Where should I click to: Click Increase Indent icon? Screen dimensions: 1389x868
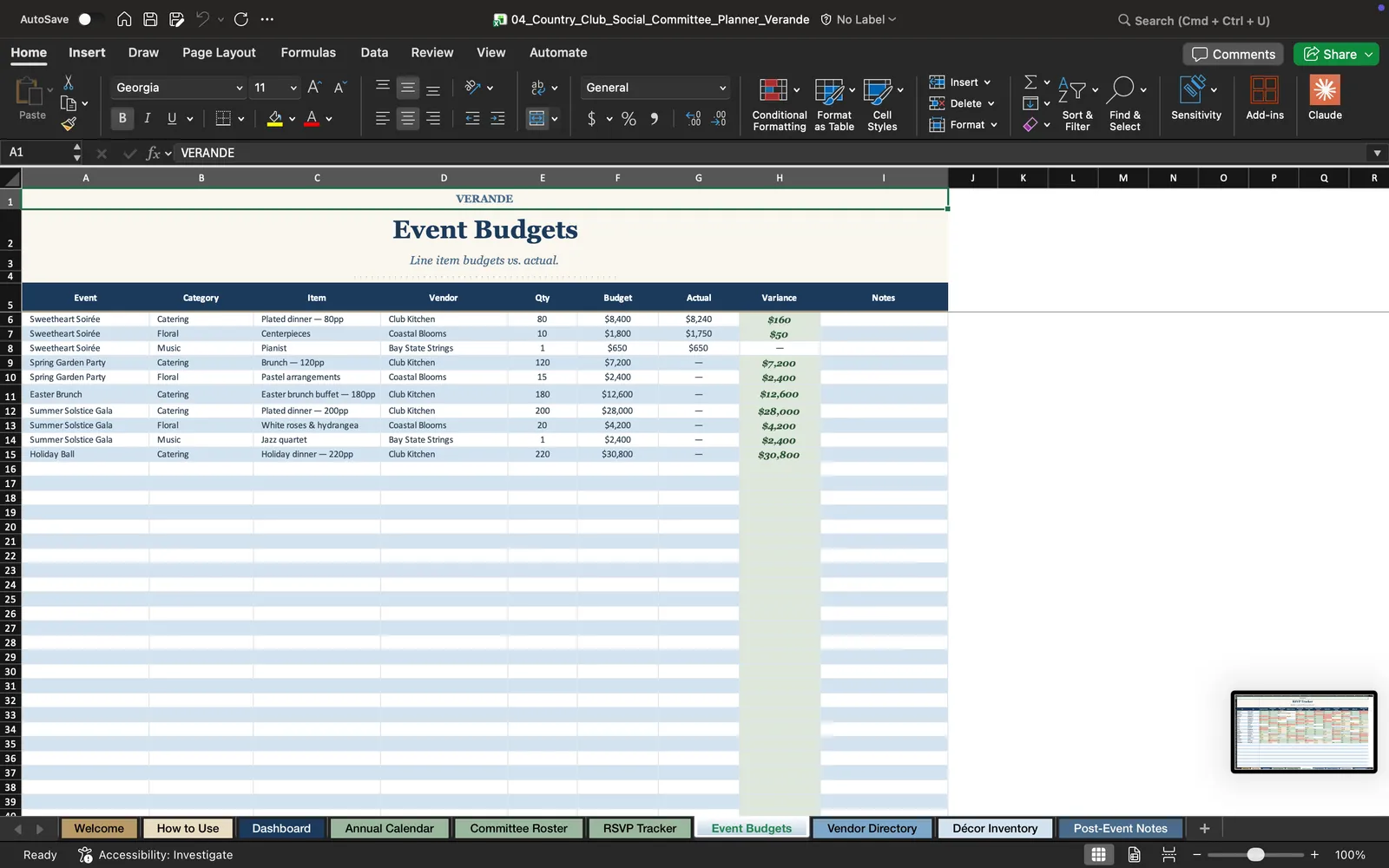(497, 119)
